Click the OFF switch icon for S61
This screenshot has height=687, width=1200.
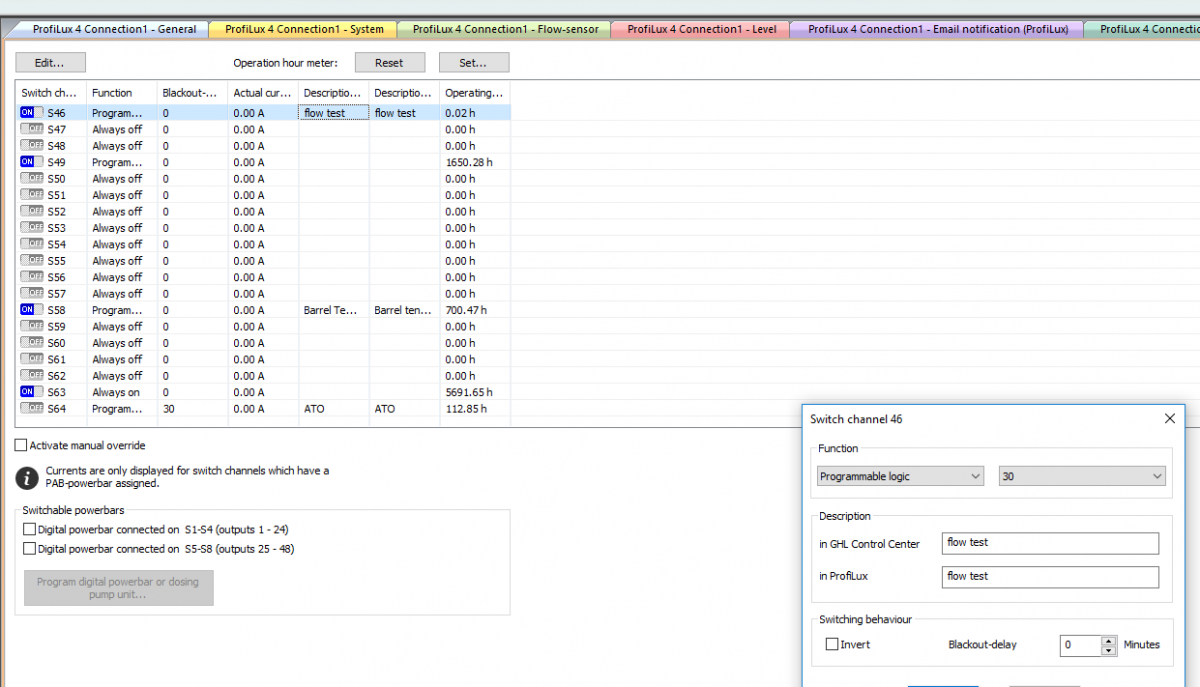coord(32,359)
